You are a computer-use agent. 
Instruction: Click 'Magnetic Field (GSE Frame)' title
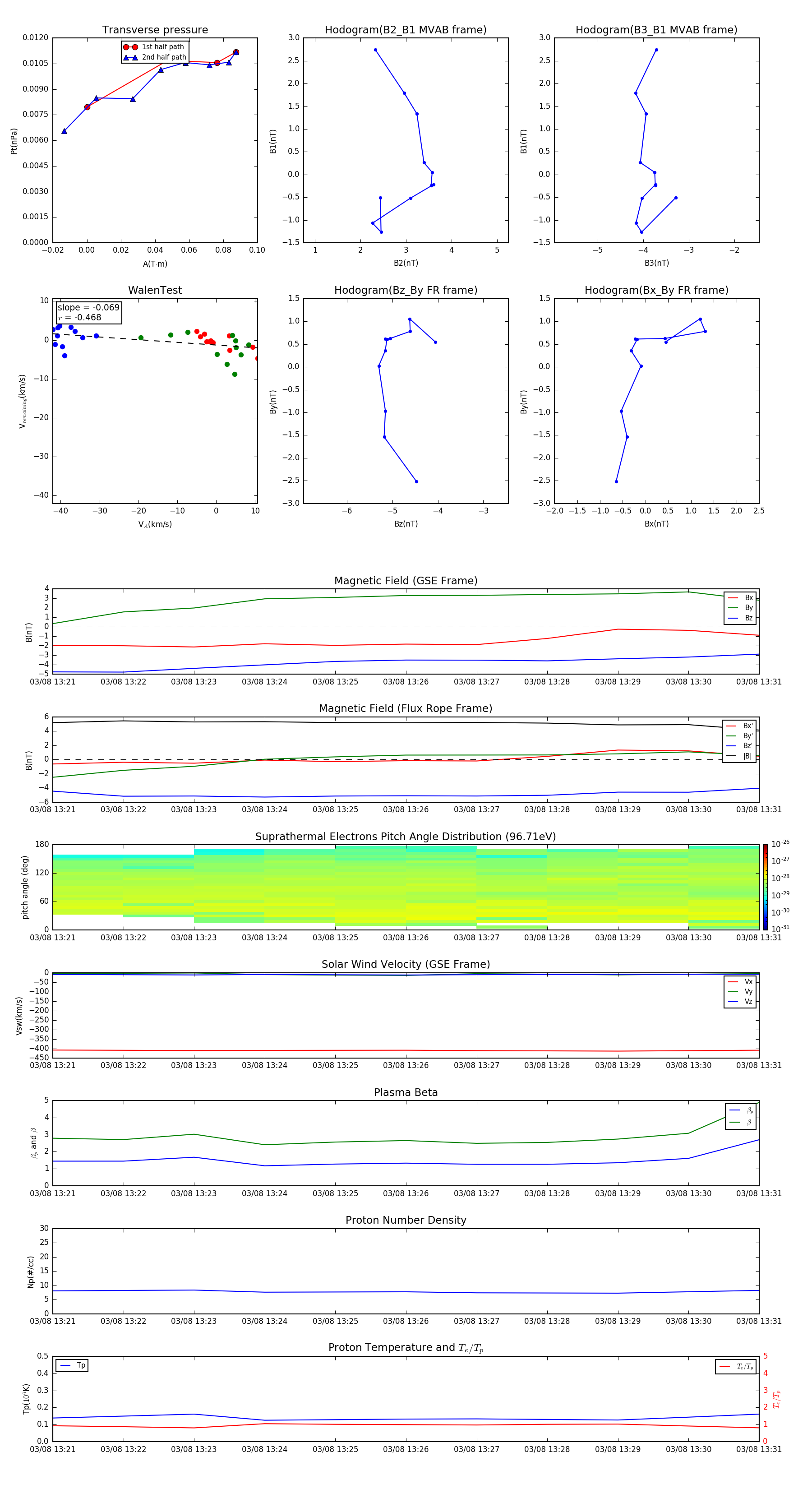(406, 581)
